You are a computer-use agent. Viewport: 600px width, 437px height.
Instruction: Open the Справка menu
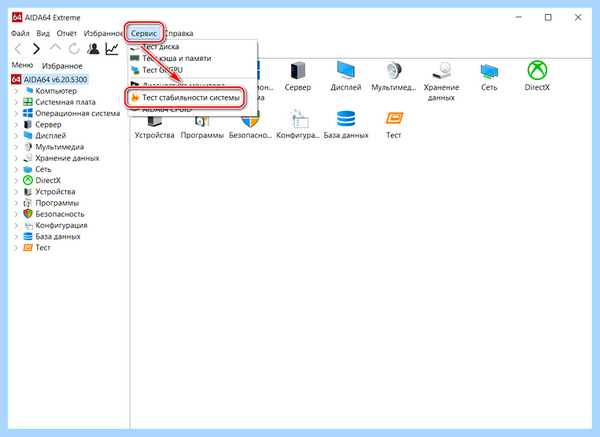[179, 33]
